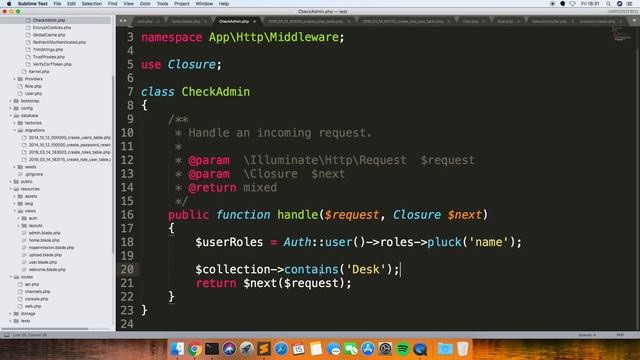Open Notification Center in menu bar

click(630, 4)
